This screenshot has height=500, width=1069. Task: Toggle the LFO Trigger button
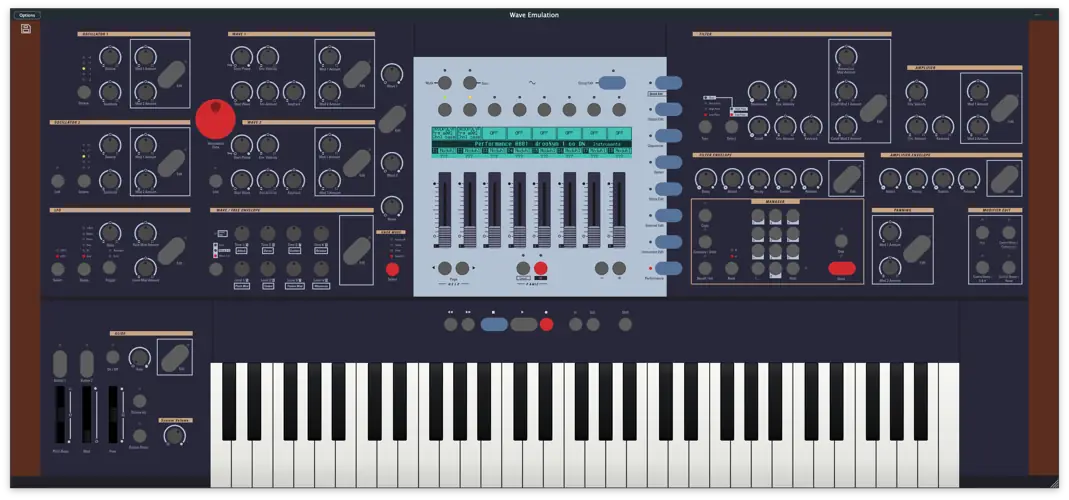tap(110, 269)
